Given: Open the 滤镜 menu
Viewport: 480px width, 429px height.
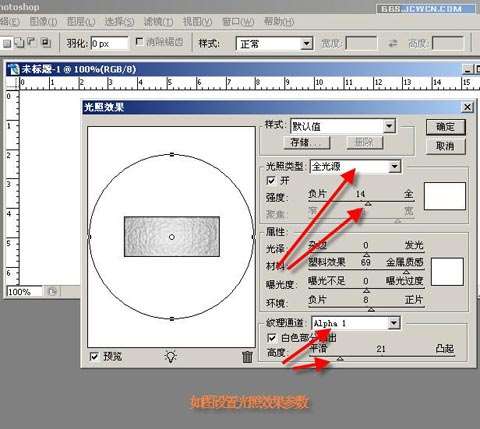Looking at the screenshot, I should coord(159,22).
